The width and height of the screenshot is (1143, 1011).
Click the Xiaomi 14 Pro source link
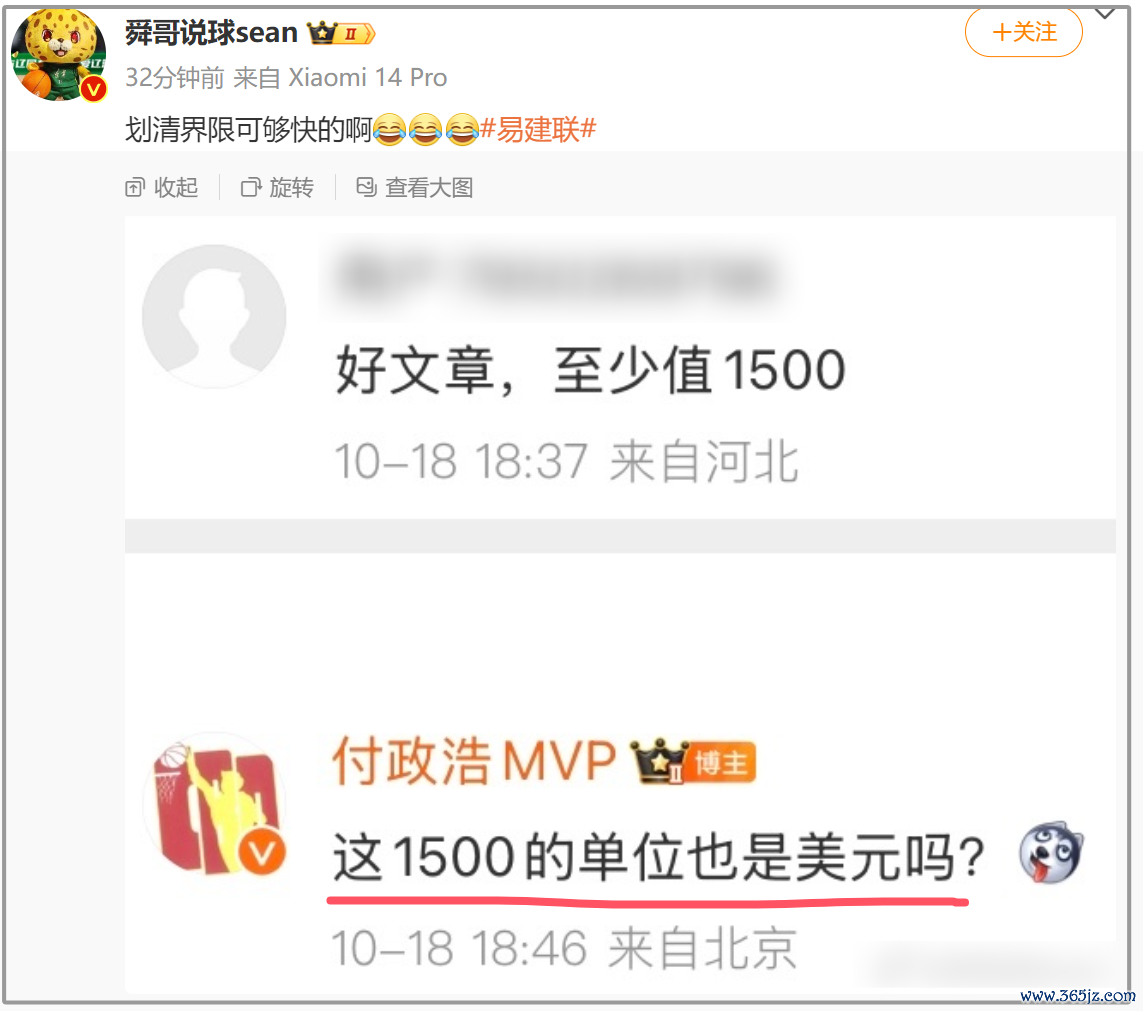pos(367,77)
